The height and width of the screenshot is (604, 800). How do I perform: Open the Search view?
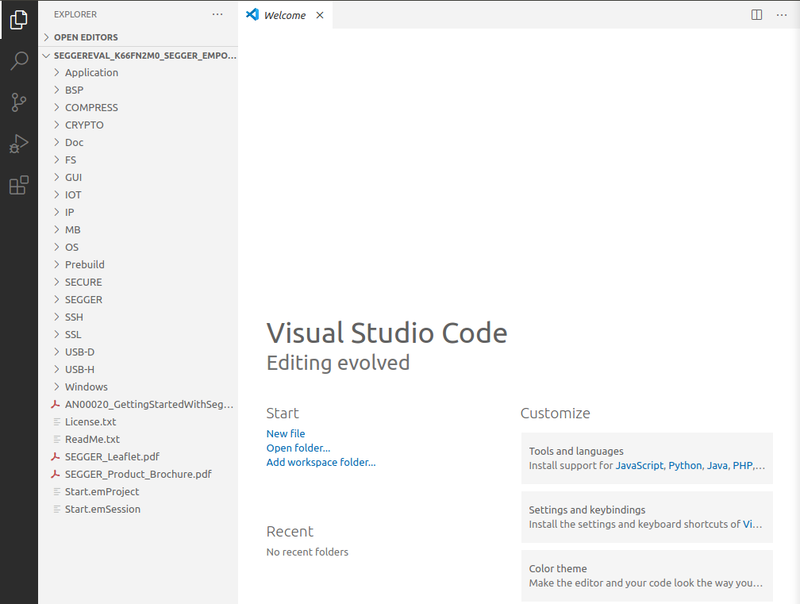click(18, 62)
